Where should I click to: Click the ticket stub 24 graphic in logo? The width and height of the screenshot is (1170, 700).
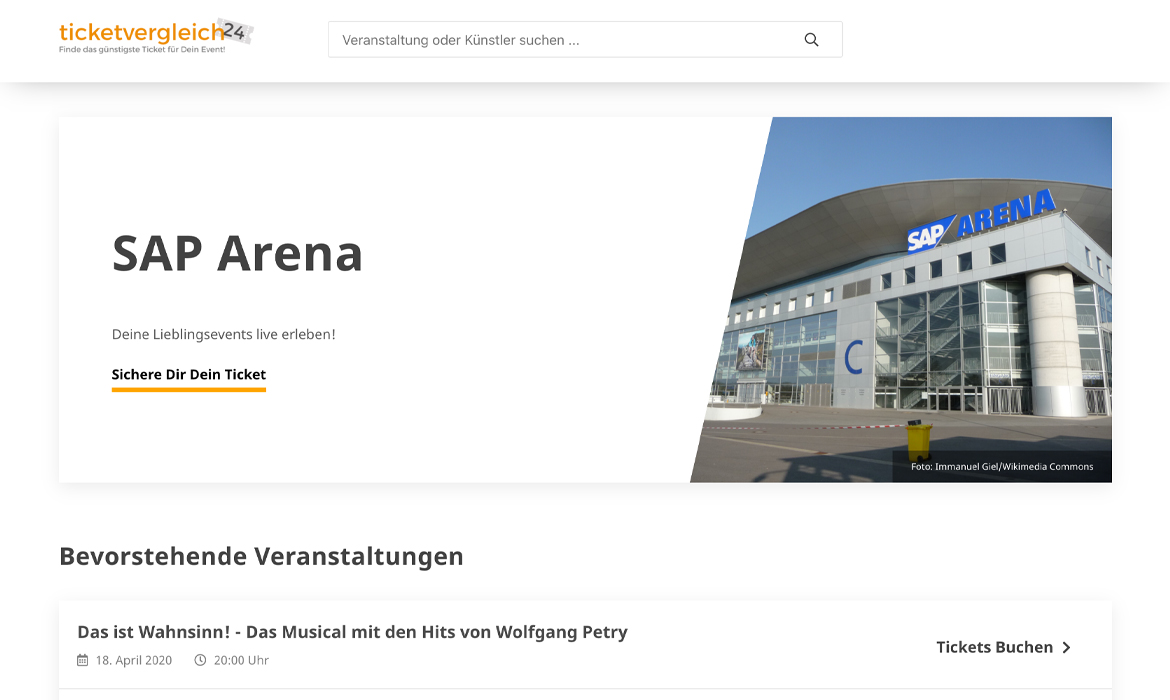(237, 31)
